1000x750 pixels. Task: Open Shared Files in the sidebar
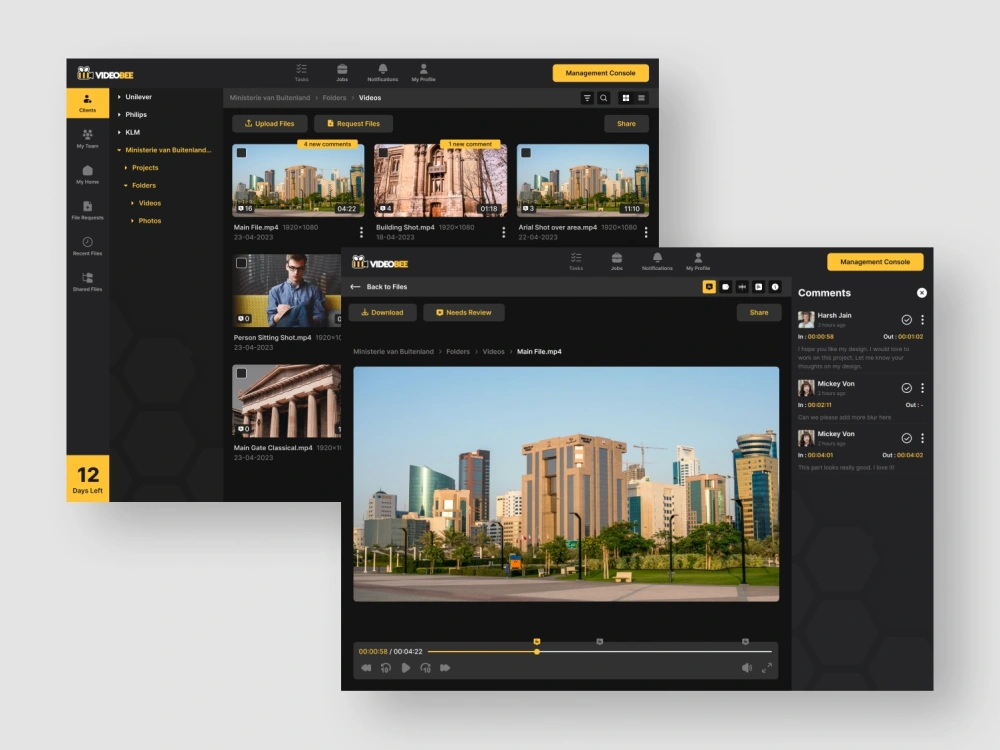click(x=87, y=281)
